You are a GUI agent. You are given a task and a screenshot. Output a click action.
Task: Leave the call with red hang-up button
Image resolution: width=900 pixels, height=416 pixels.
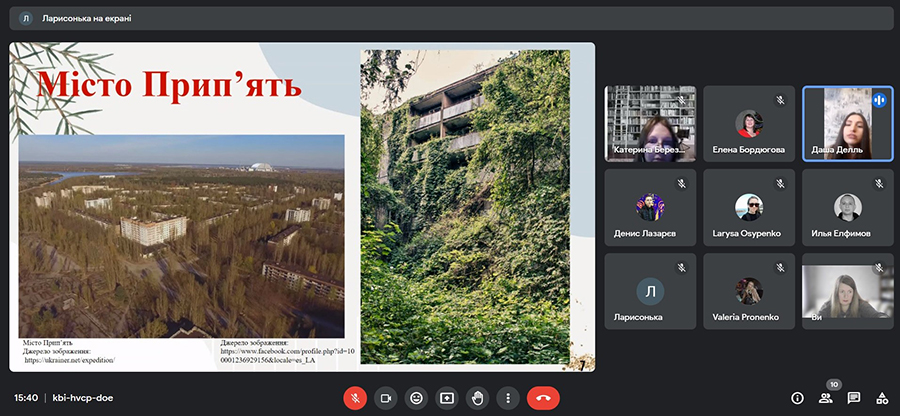[543, 398]
